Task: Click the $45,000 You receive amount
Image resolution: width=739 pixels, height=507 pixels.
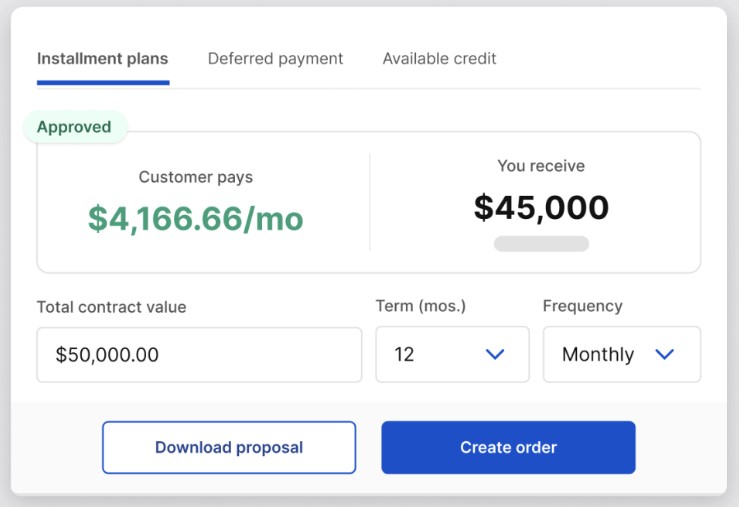Action: point(541,207)
